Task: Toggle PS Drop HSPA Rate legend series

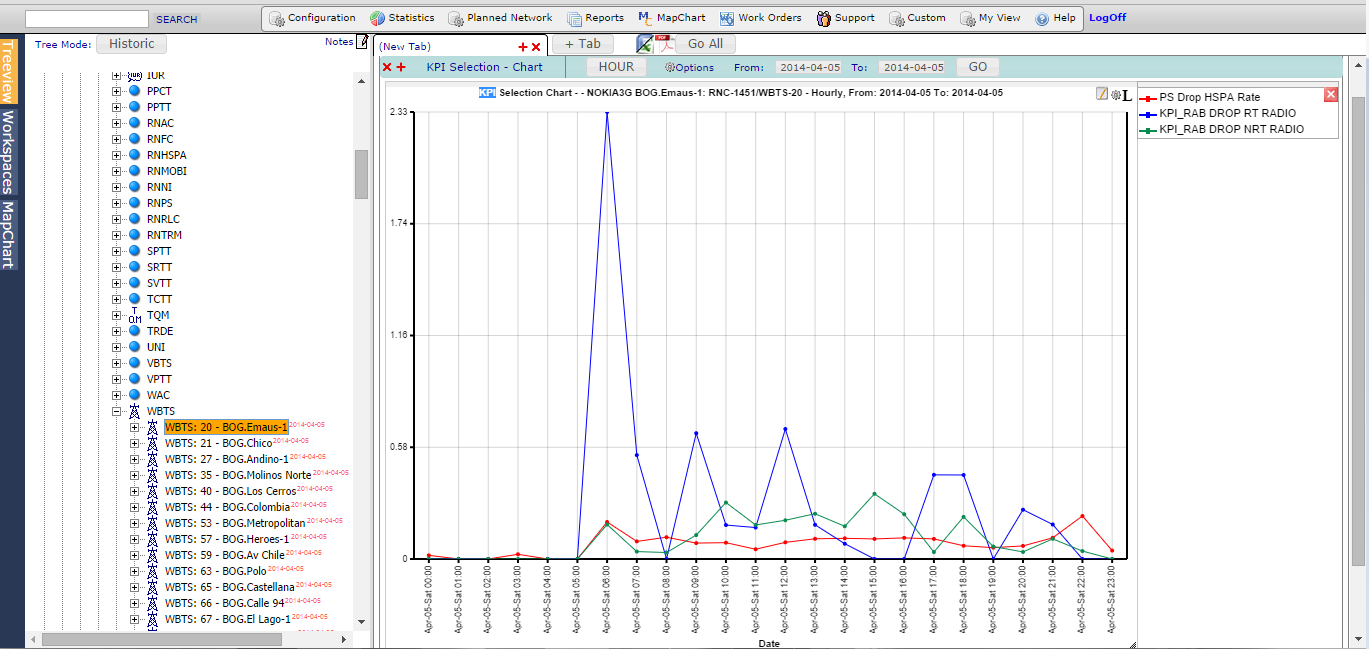Action: point(1209,98)
